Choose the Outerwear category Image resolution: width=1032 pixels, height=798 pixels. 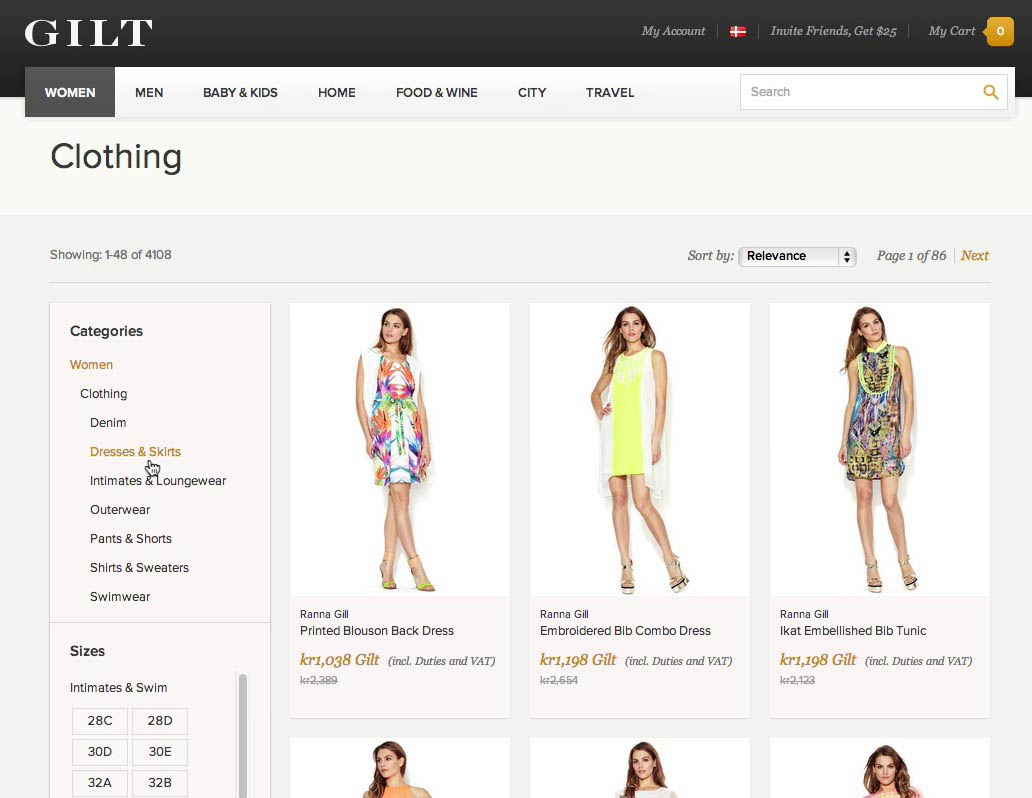point(120,510)
